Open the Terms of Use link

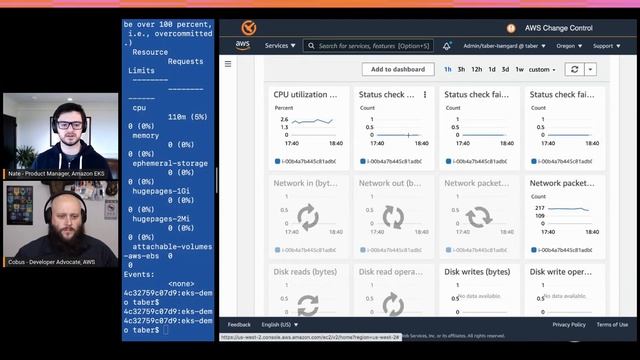coord(612,324)
